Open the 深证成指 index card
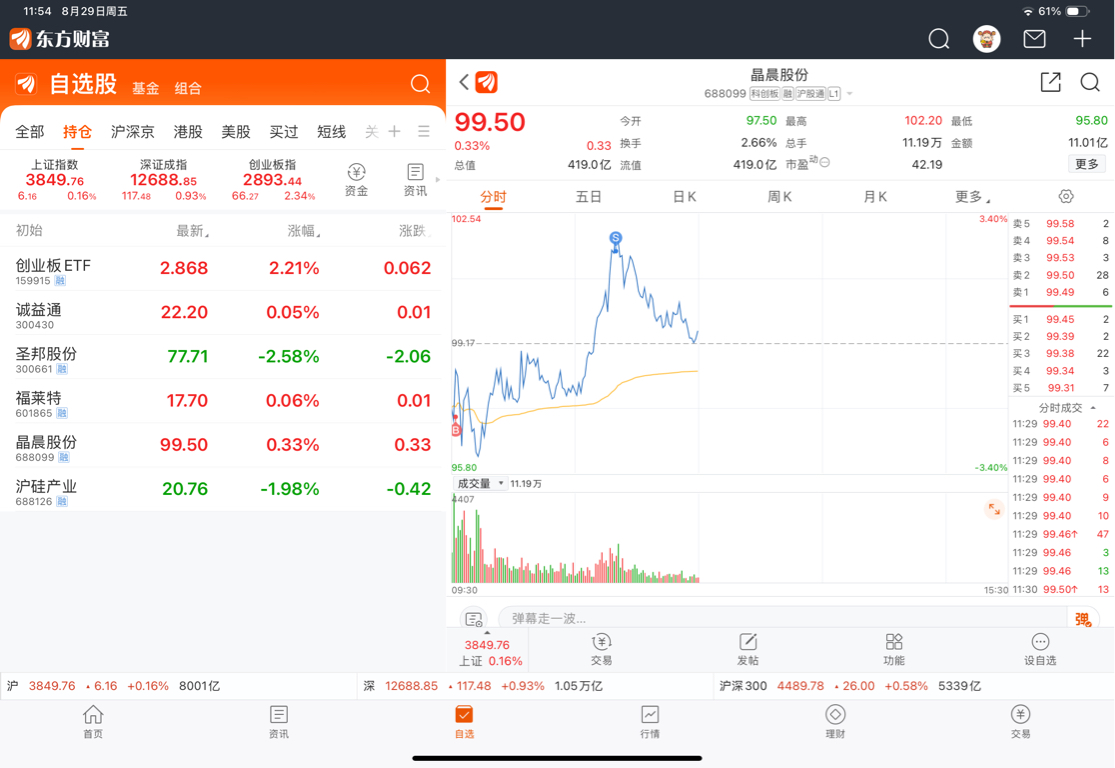This screenshot has height=768, width=1115. 164,180
